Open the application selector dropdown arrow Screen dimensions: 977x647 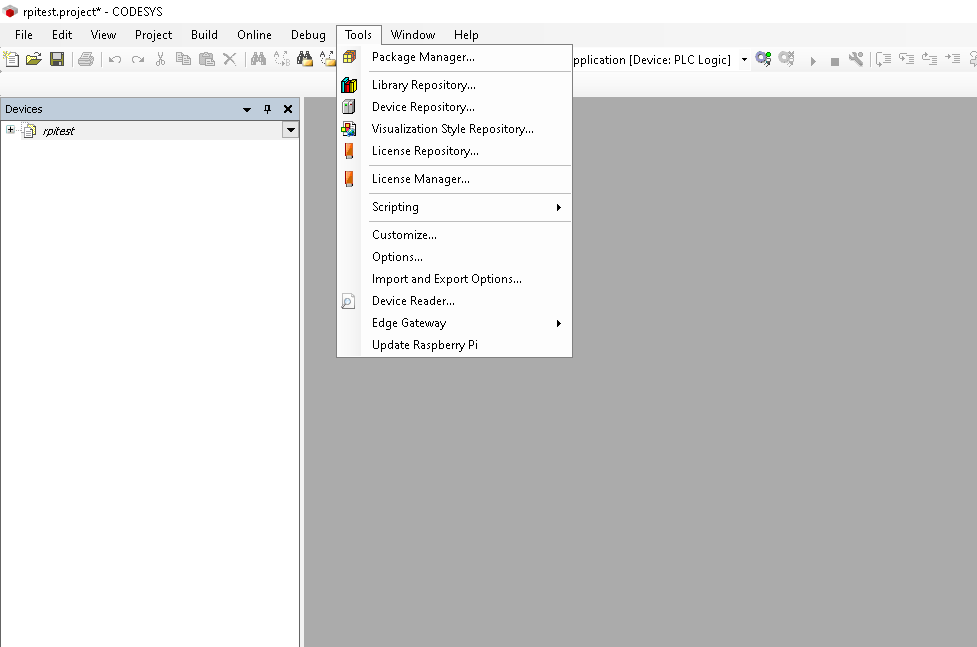(x=744, y=60)
